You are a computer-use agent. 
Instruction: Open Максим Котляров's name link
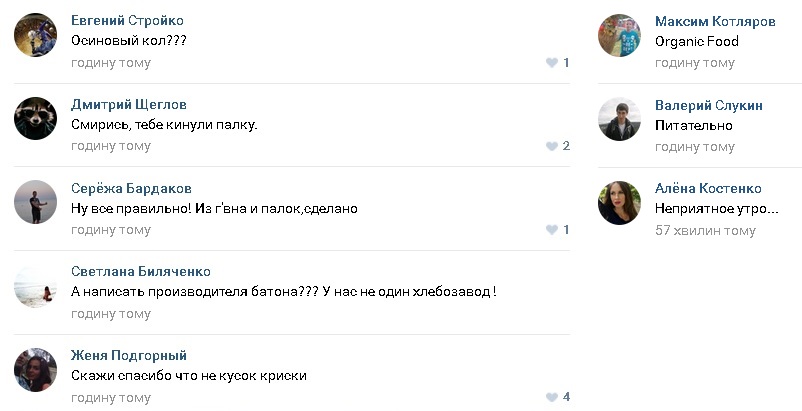coord(715,21)
